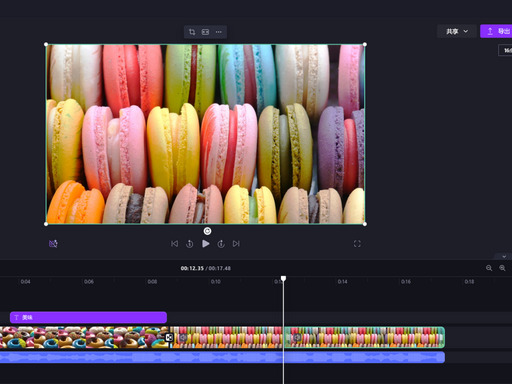512x384 pixels.
Task: Click the mute icon on the middle macaron clip
Action: tap(183, 338)
